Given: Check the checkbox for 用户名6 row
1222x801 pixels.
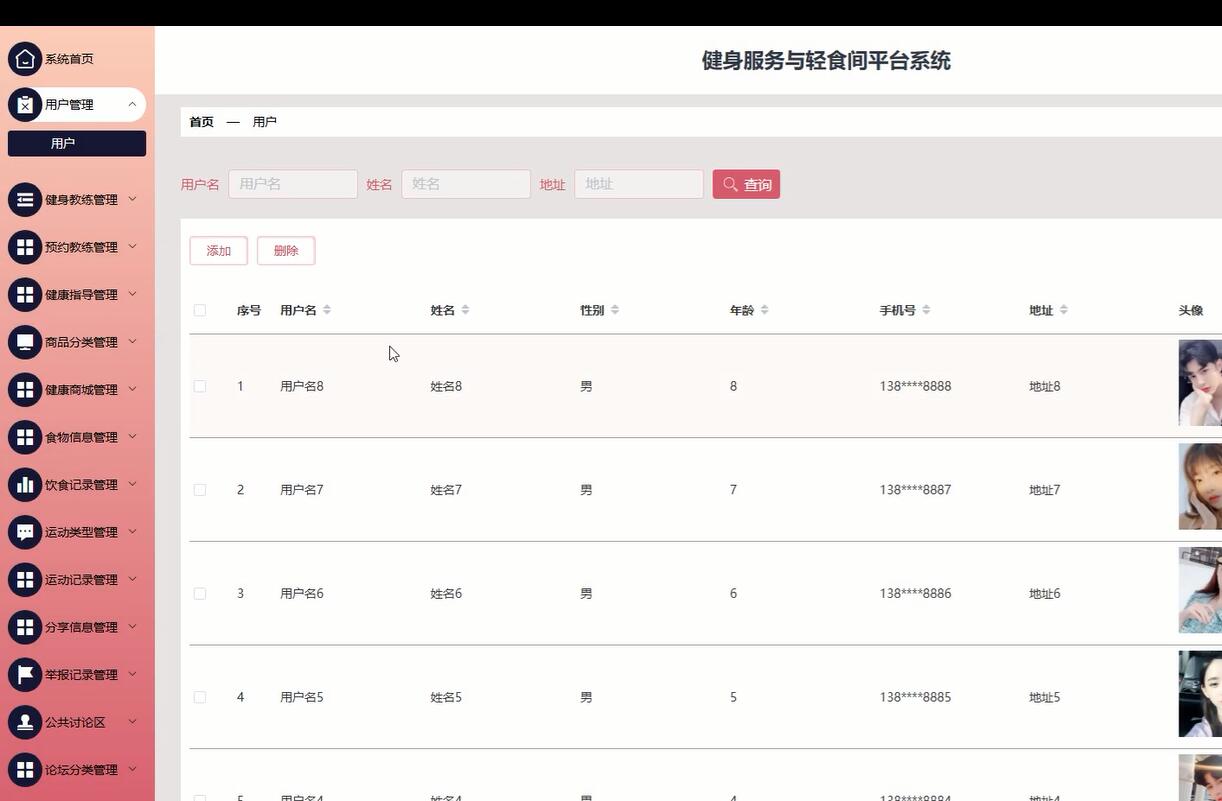Looking at the screenshot, I should [x=199, y=593].
